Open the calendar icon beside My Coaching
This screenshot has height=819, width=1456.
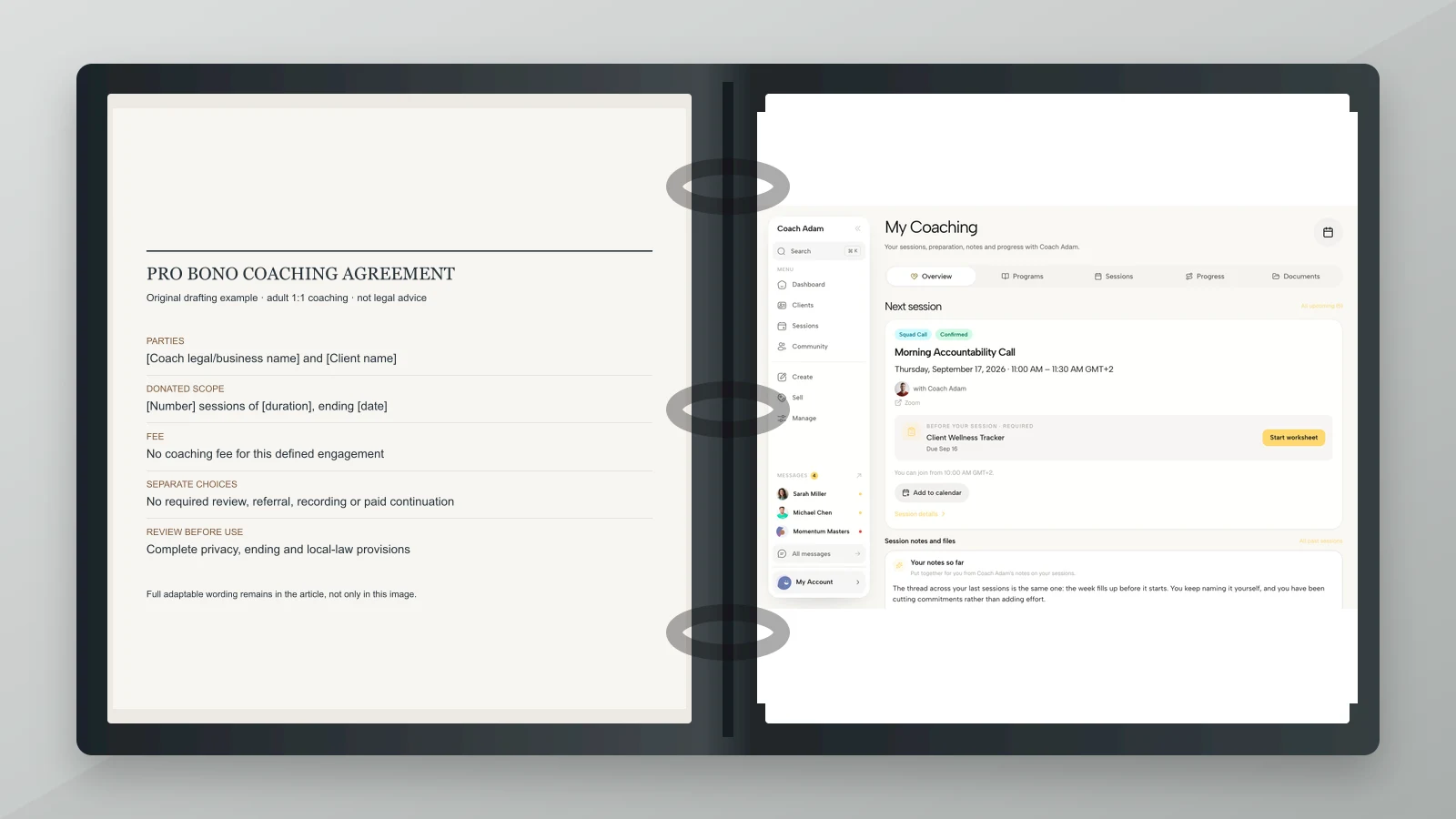coord(1328,233)
